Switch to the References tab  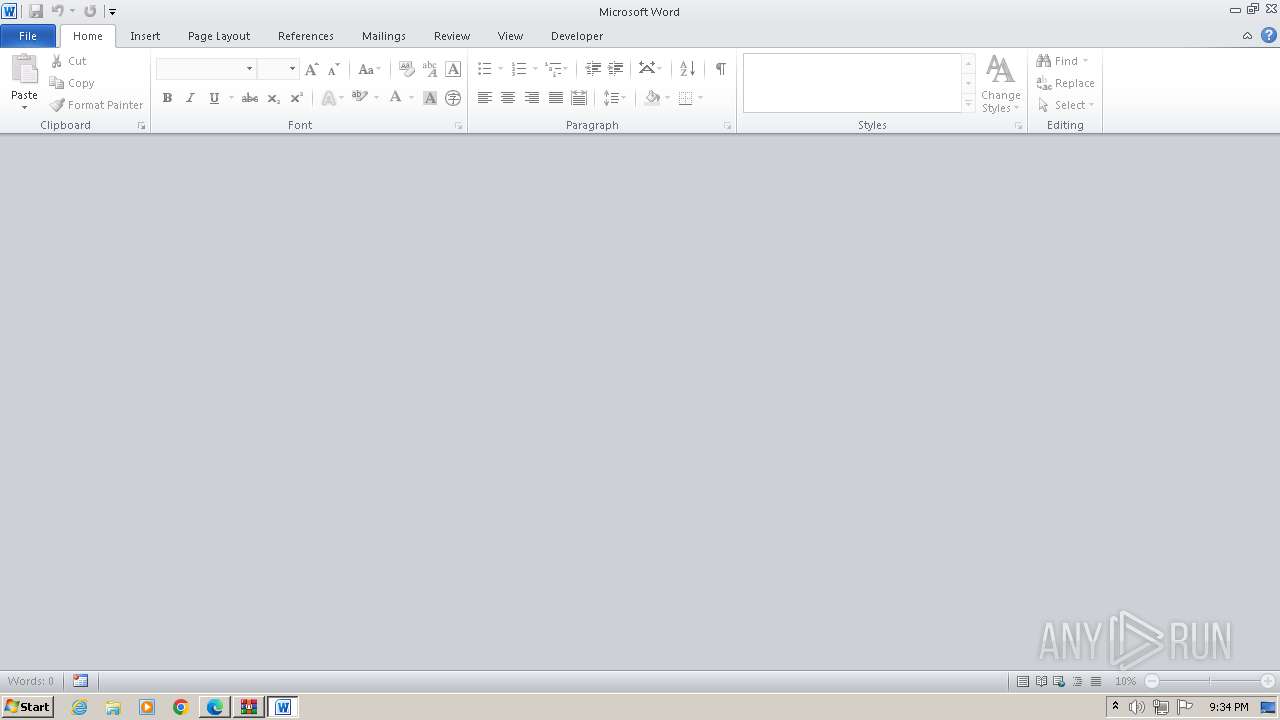[x=306, y=36]
